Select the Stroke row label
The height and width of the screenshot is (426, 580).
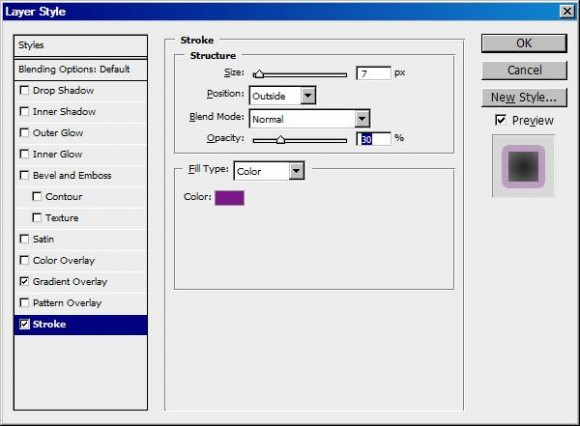[49, 324]
